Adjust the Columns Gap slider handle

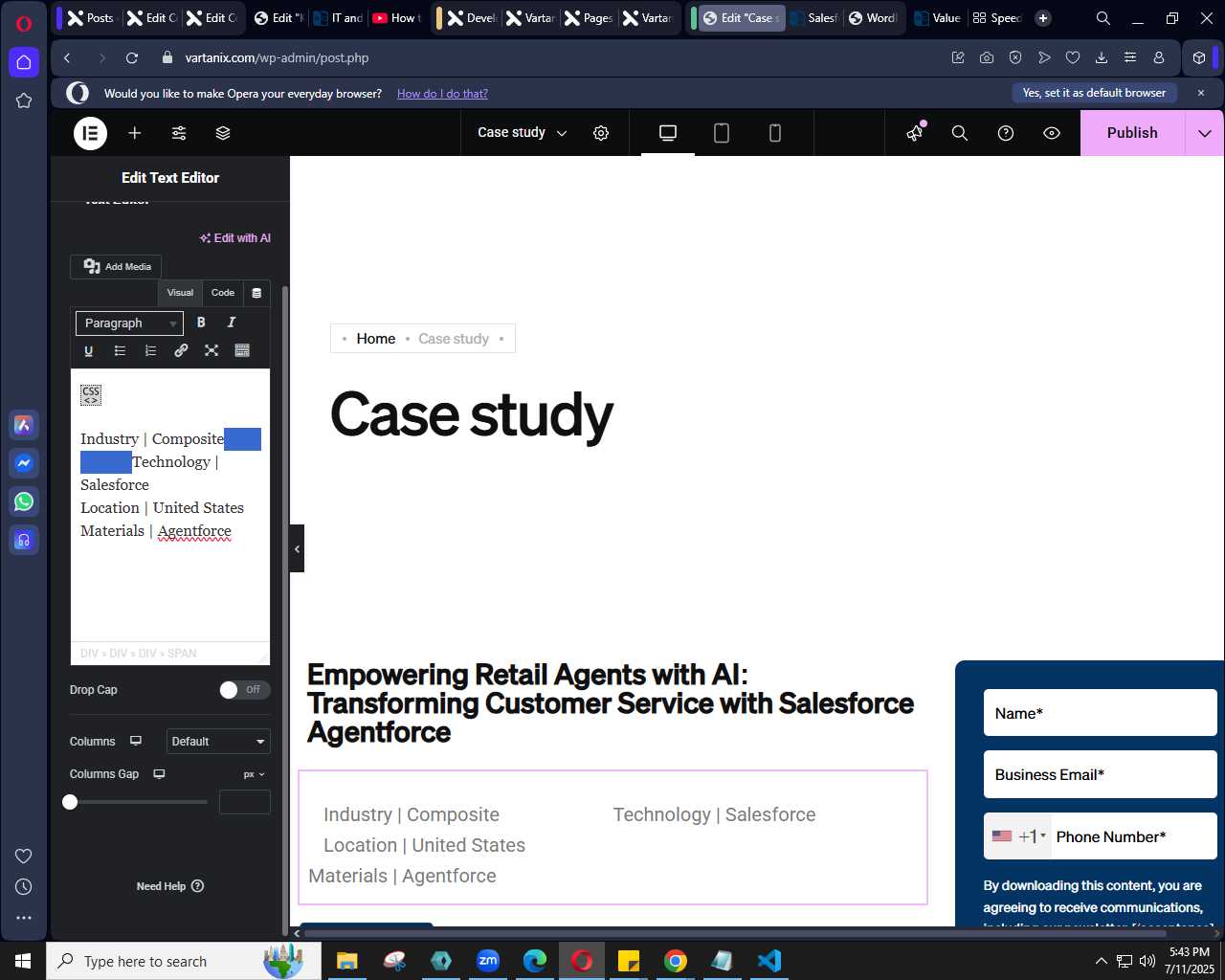[x=70, y=802]
